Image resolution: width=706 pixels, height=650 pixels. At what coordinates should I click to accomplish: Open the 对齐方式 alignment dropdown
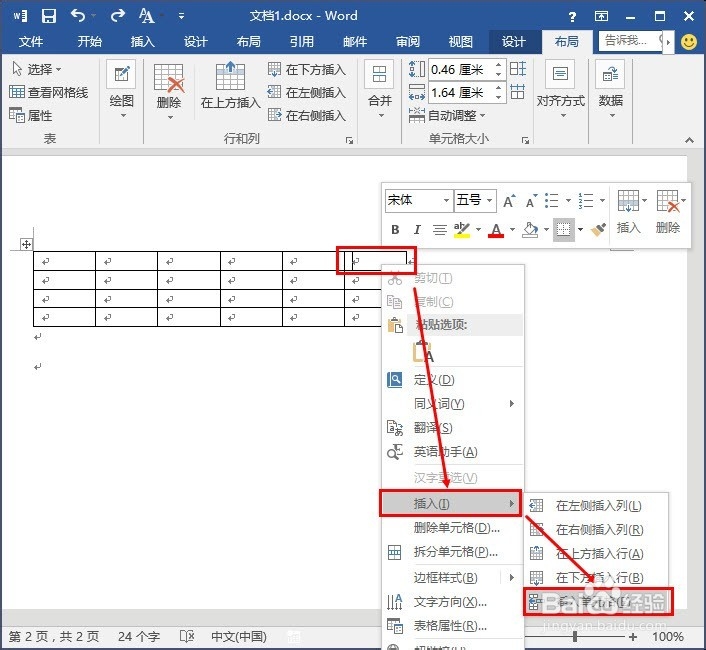tap(561, 90)
